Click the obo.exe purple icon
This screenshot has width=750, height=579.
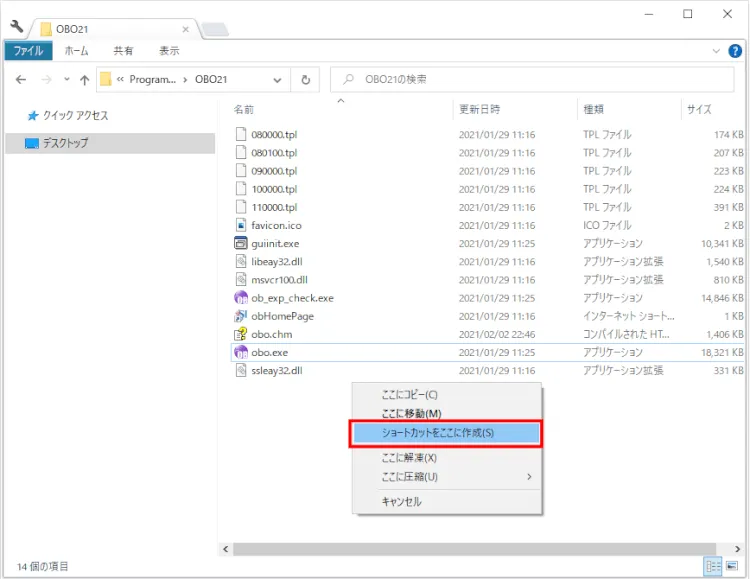coord(241,352)
